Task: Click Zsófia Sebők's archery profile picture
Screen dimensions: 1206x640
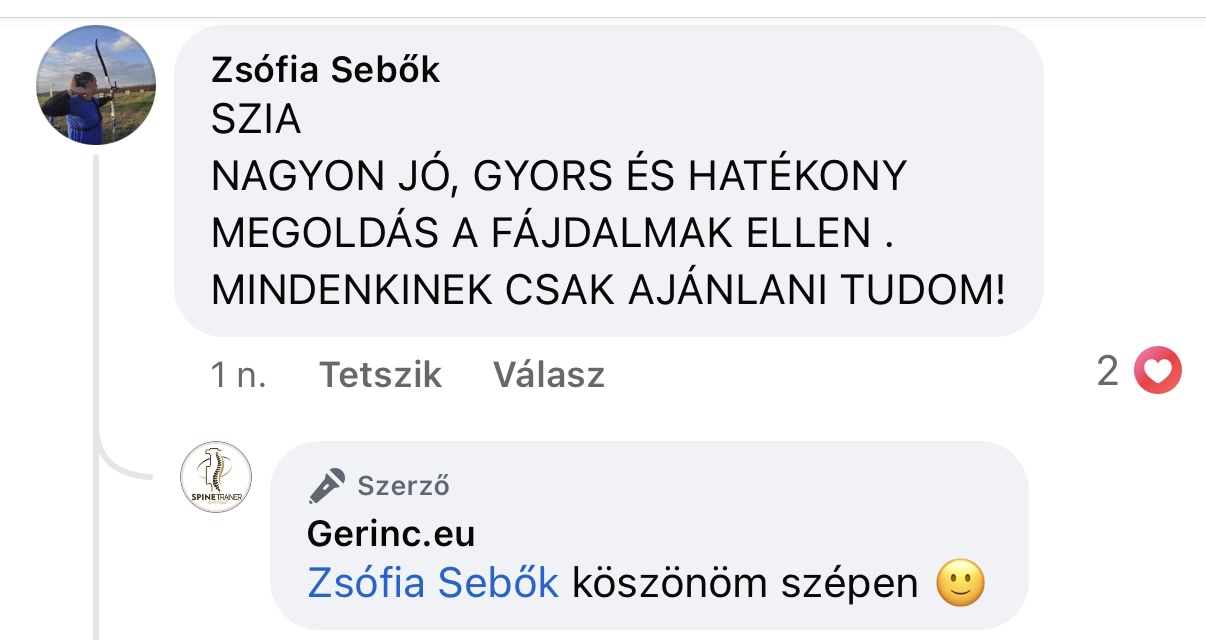Action: [96, 86]
